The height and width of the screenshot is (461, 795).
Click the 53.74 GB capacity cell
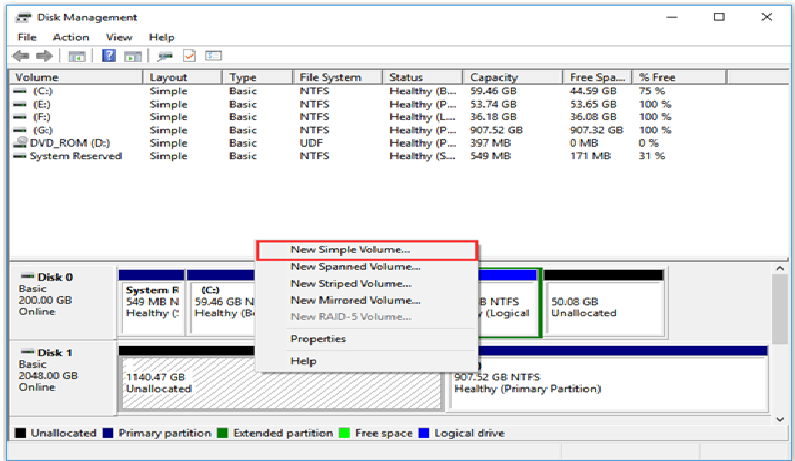point(493,104)
